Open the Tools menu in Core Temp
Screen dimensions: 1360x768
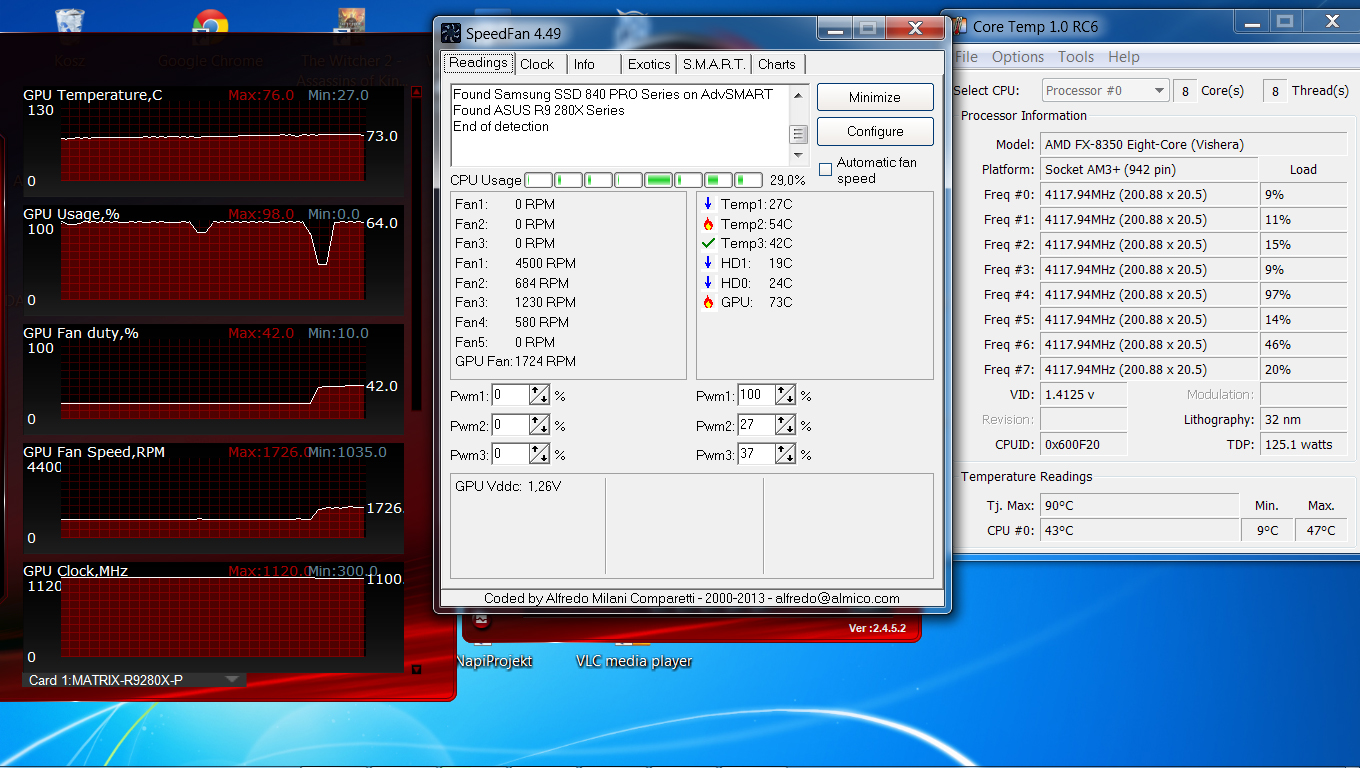(x=1076, y=57)
